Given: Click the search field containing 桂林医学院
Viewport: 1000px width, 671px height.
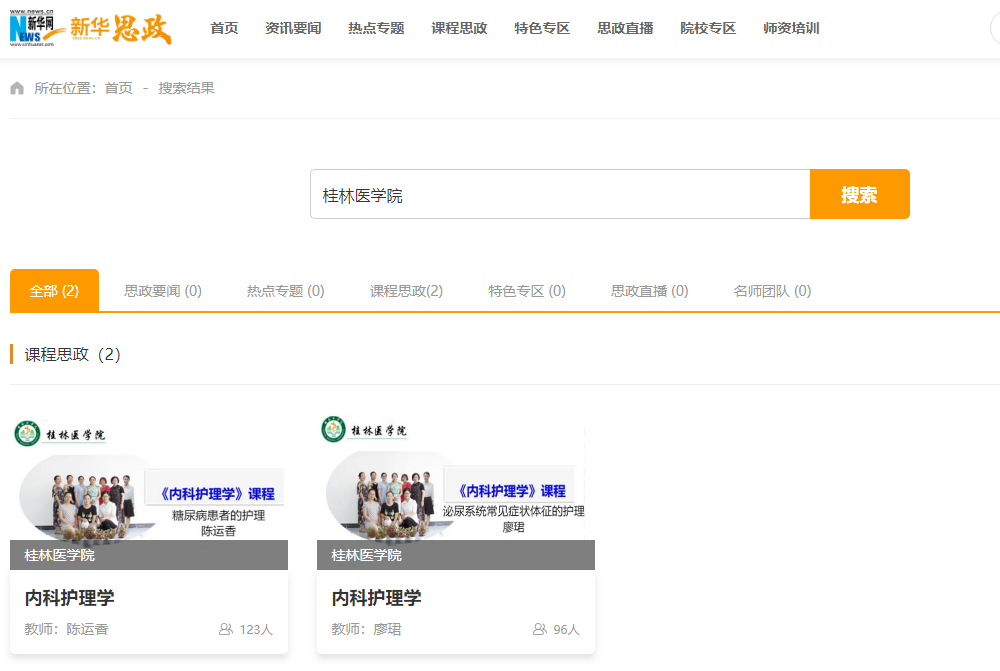Looking at the screenshot, I should pyautogui.click(x=559, y=194).
